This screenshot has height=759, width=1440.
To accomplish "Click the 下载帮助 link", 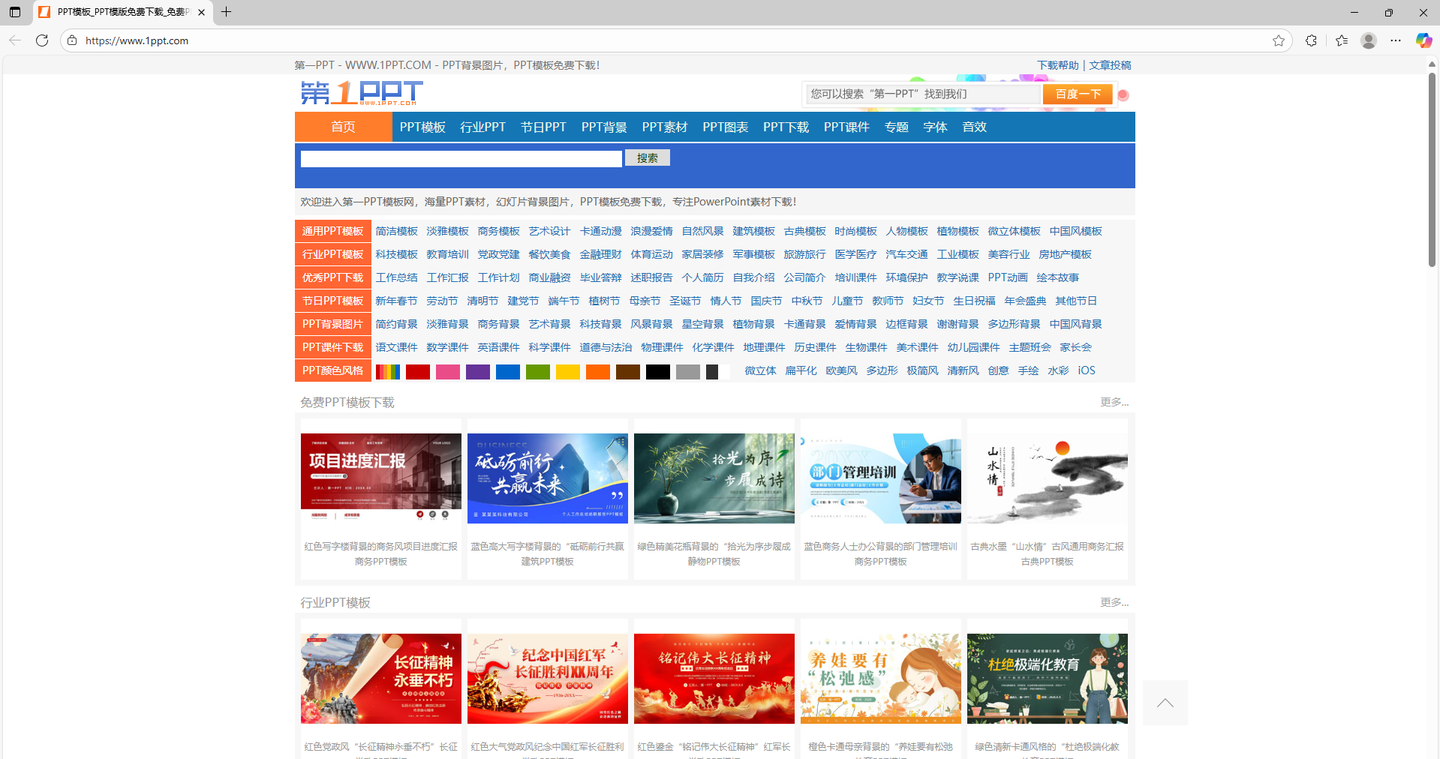I will click(x=1058, y=65).
